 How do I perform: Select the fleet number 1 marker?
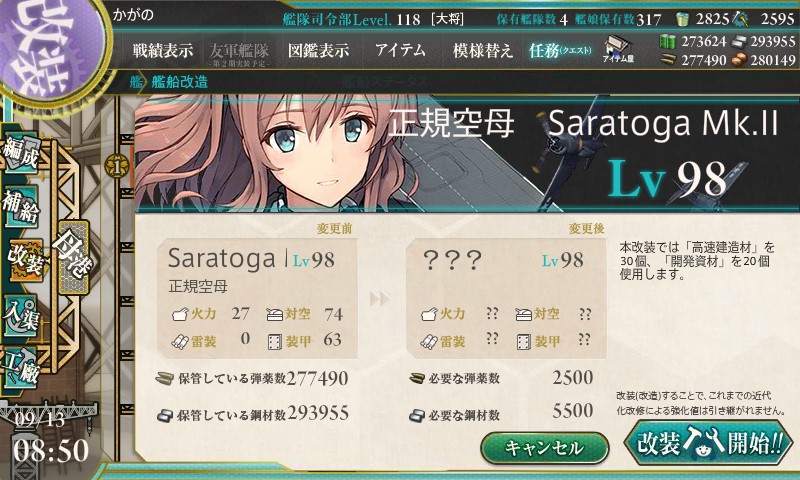pos(117,166)
